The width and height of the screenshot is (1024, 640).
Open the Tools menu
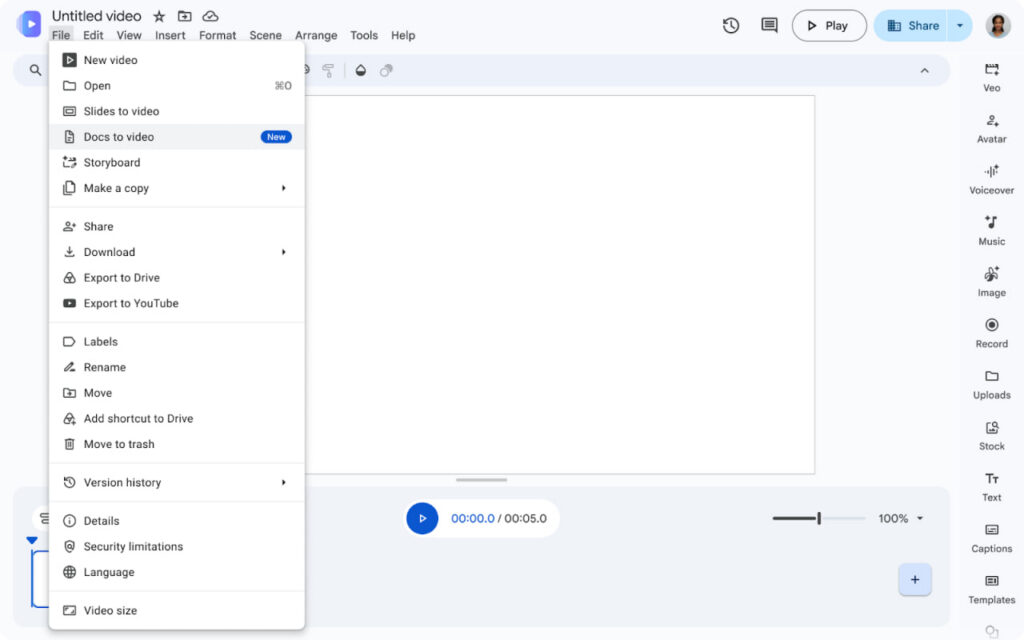364,35
